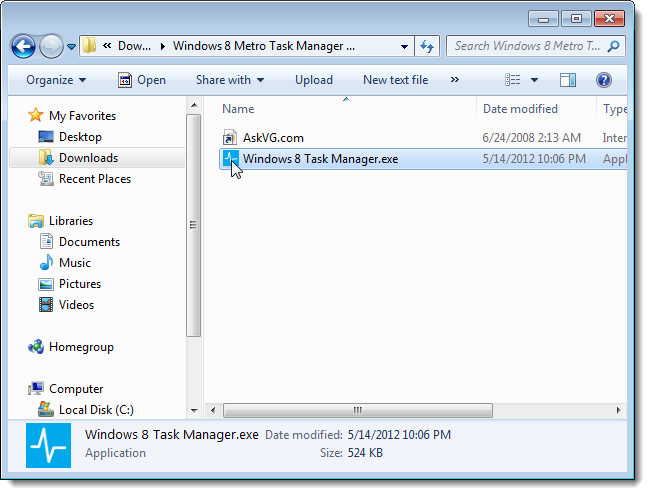This screenshot has width=650, height=495.
Task: Sort by the Type column header
Action: (614, 109)
